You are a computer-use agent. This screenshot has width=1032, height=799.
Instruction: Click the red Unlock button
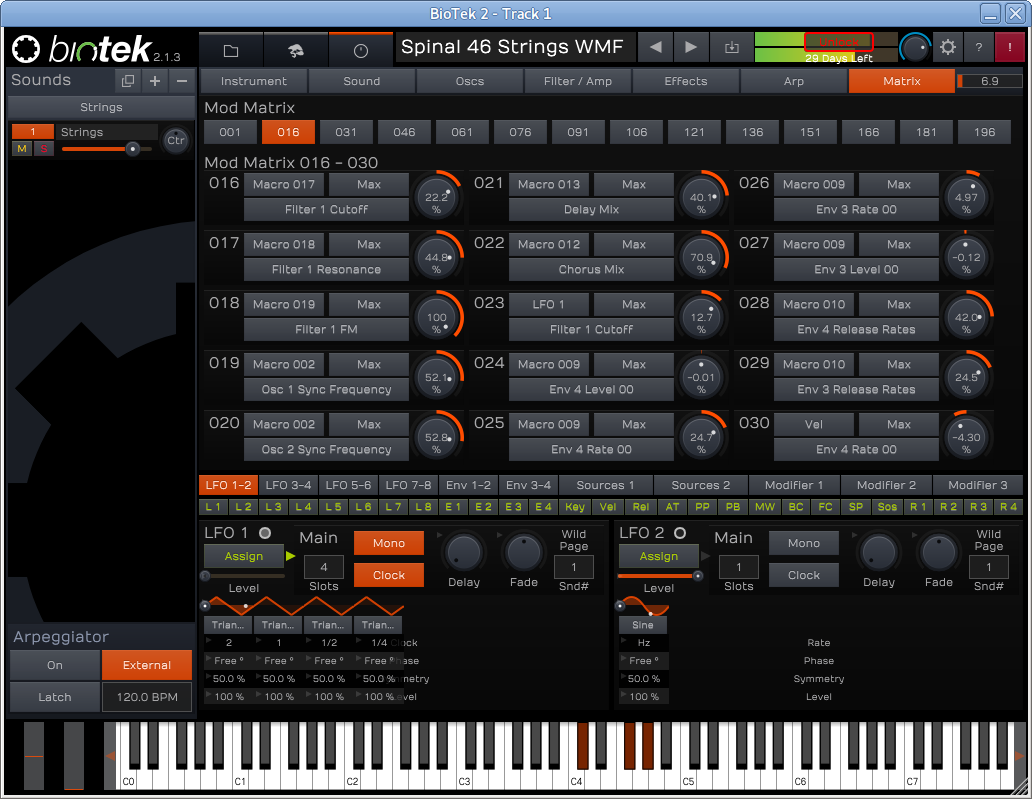838,41
